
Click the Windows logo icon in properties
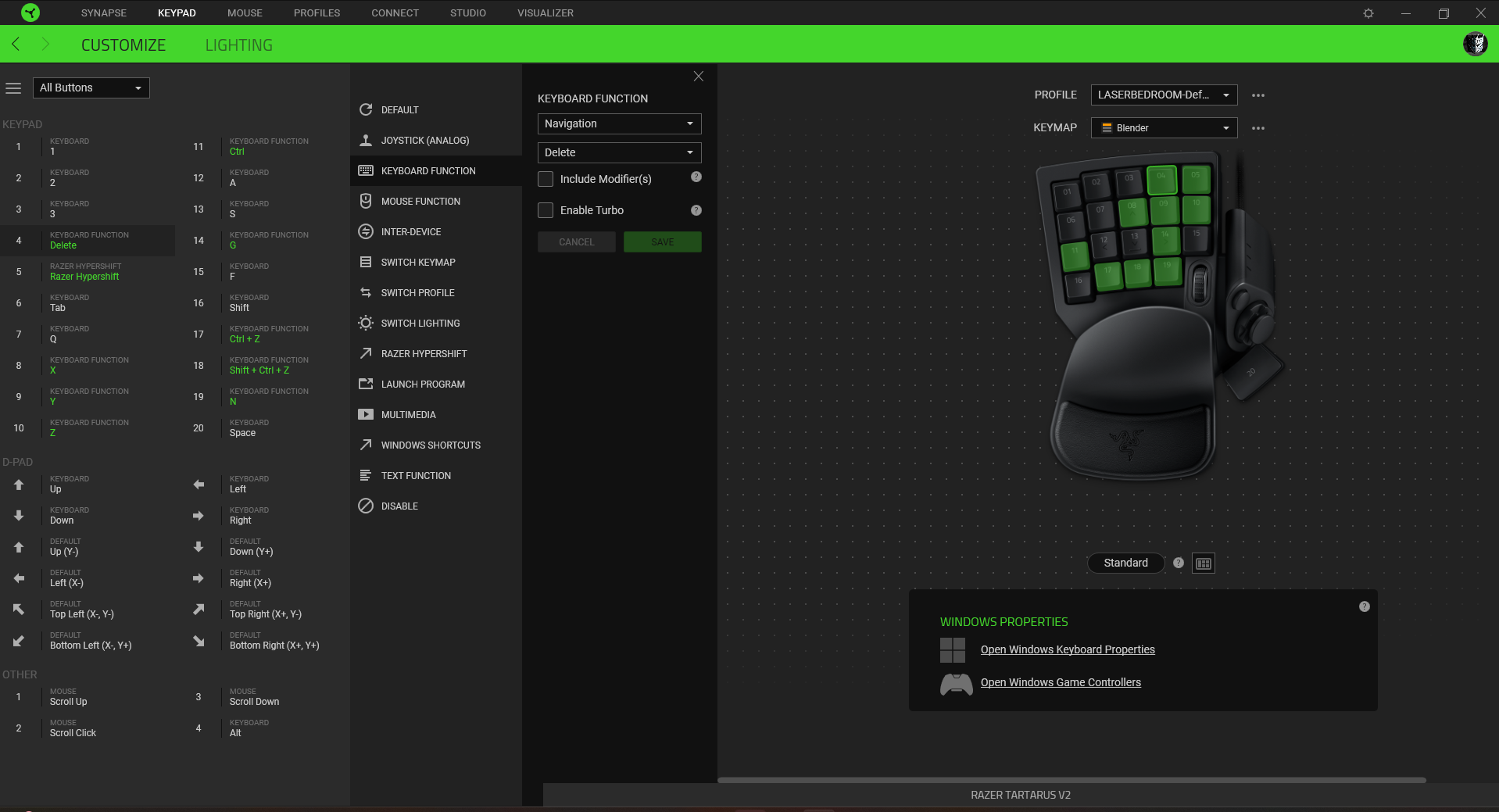click(953, 650)
